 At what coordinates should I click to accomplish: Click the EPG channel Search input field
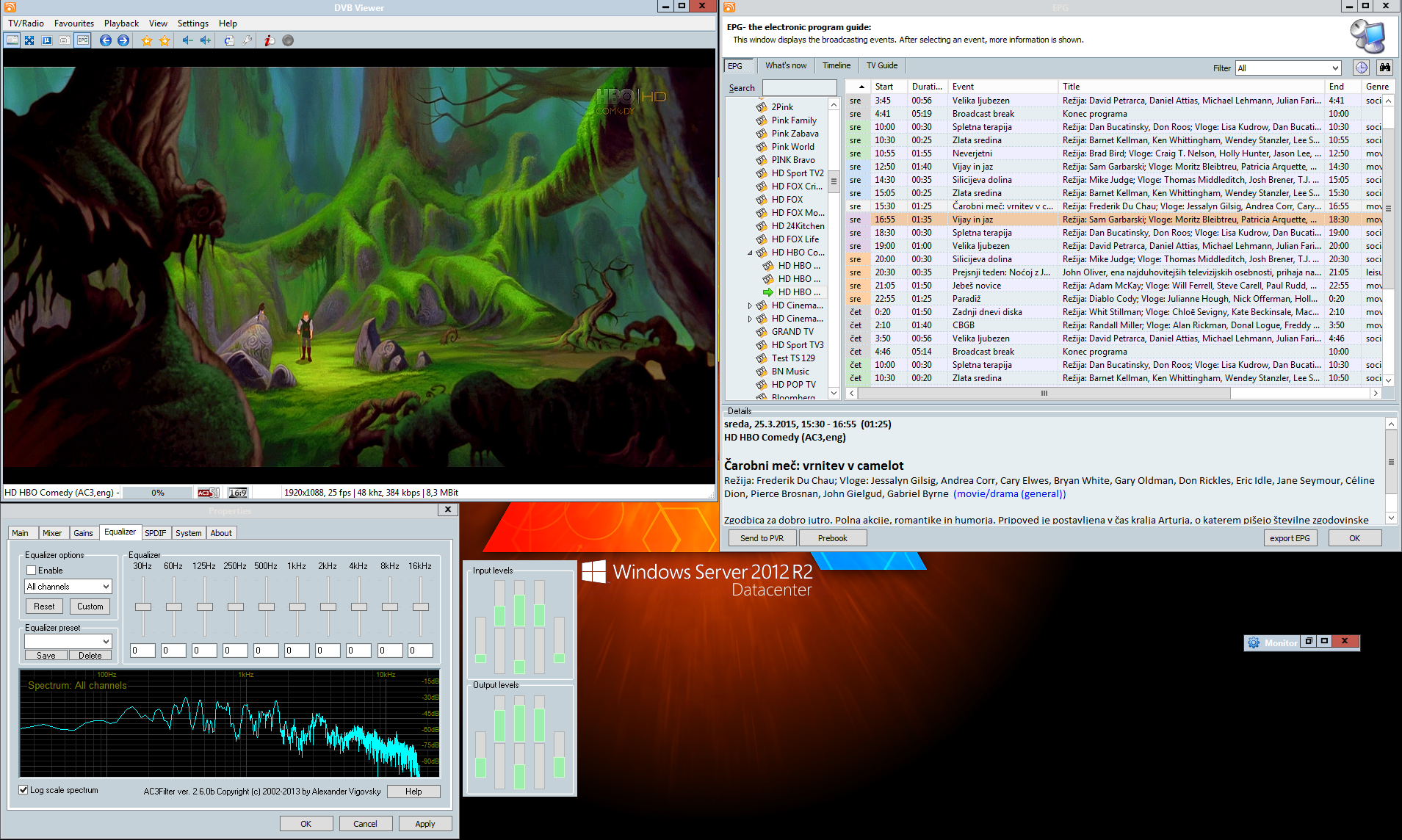pyautogui.click(x=800, y=88)
